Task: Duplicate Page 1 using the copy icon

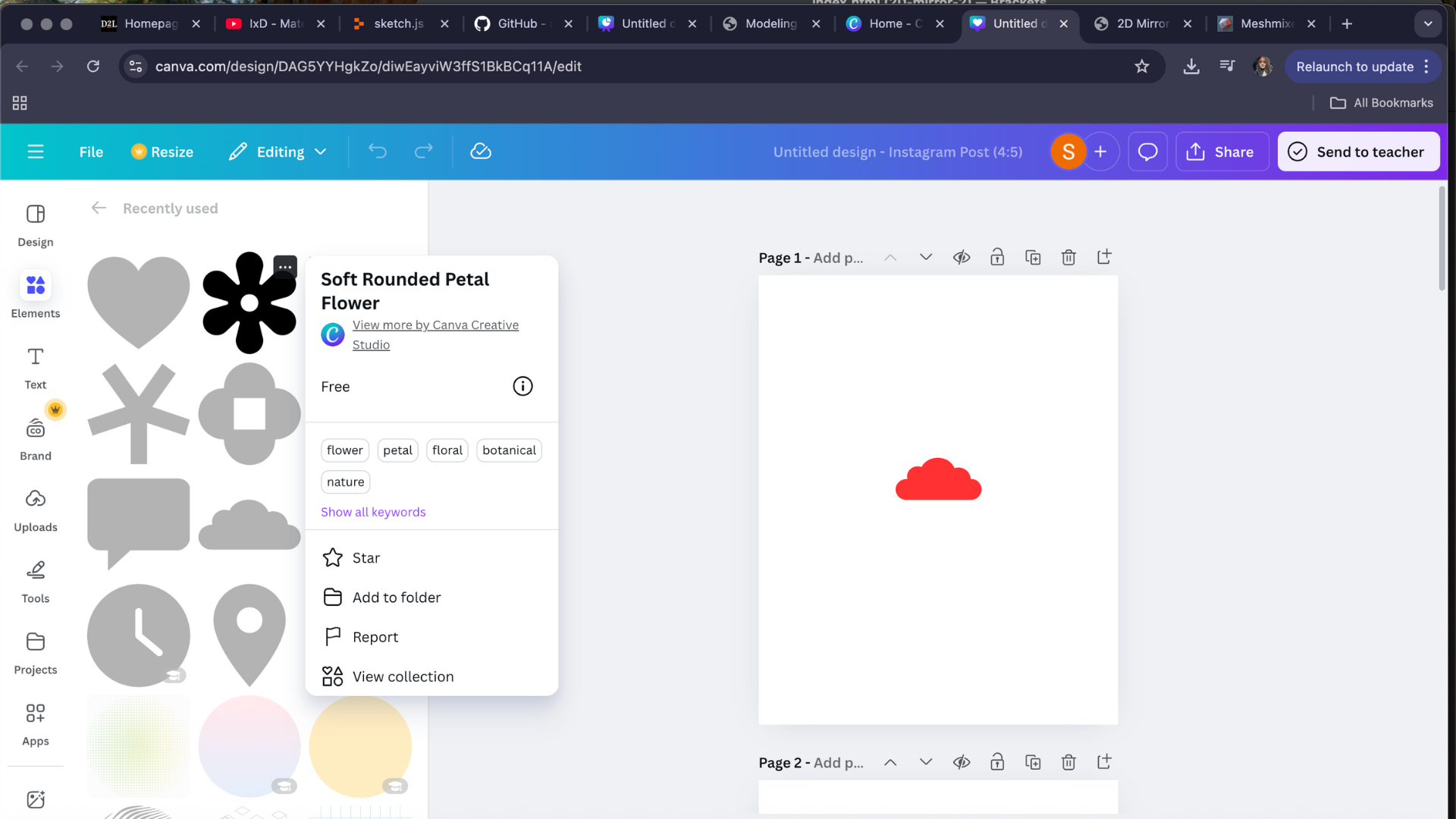Action: coord(1033,257)
